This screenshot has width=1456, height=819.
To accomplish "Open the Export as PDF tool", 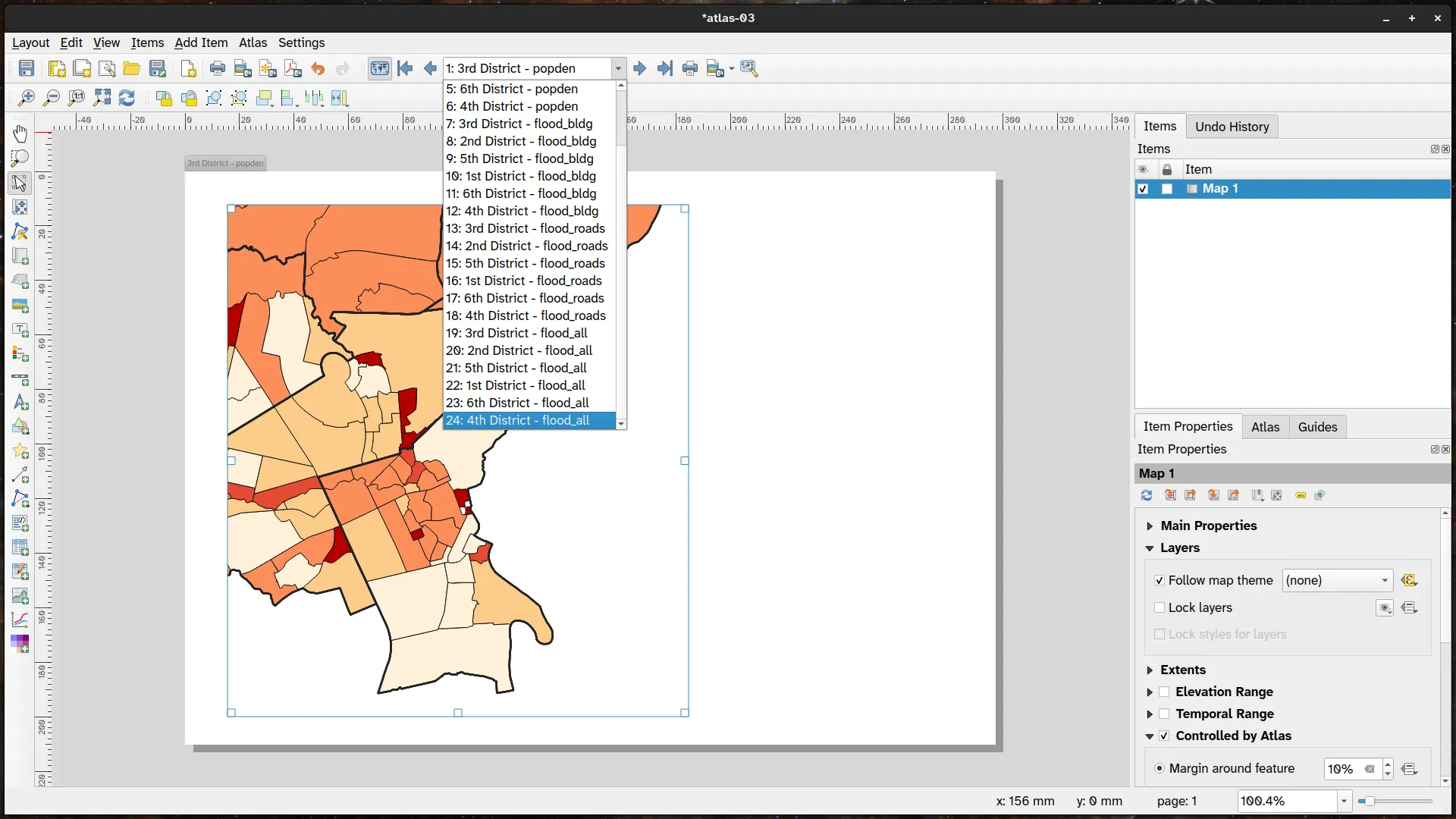I will tap(293, 68).
